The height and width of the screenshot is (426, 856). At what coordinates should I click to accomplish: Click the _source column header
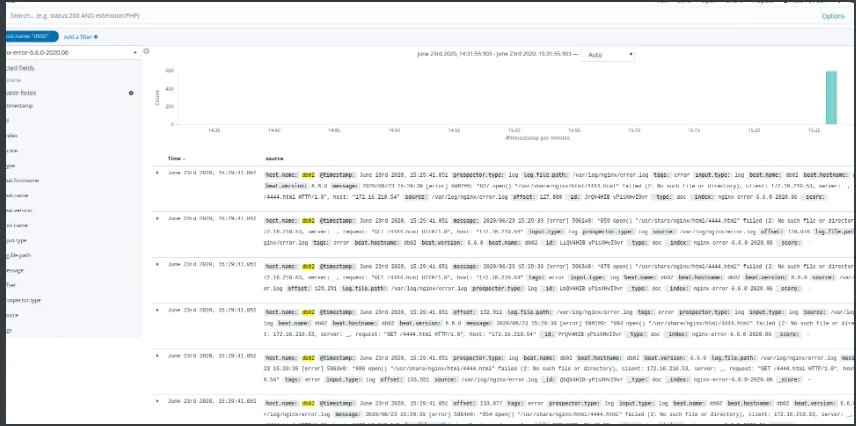coord(274,159)
